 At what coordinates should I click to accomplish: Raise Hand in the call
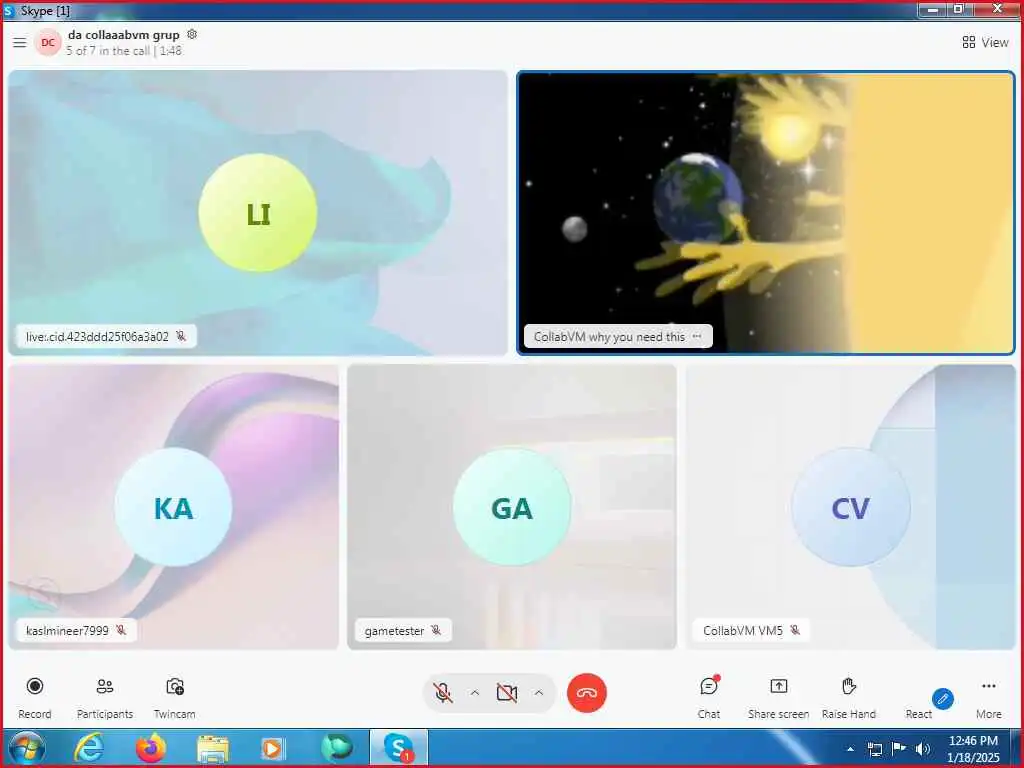coord(848,697)
